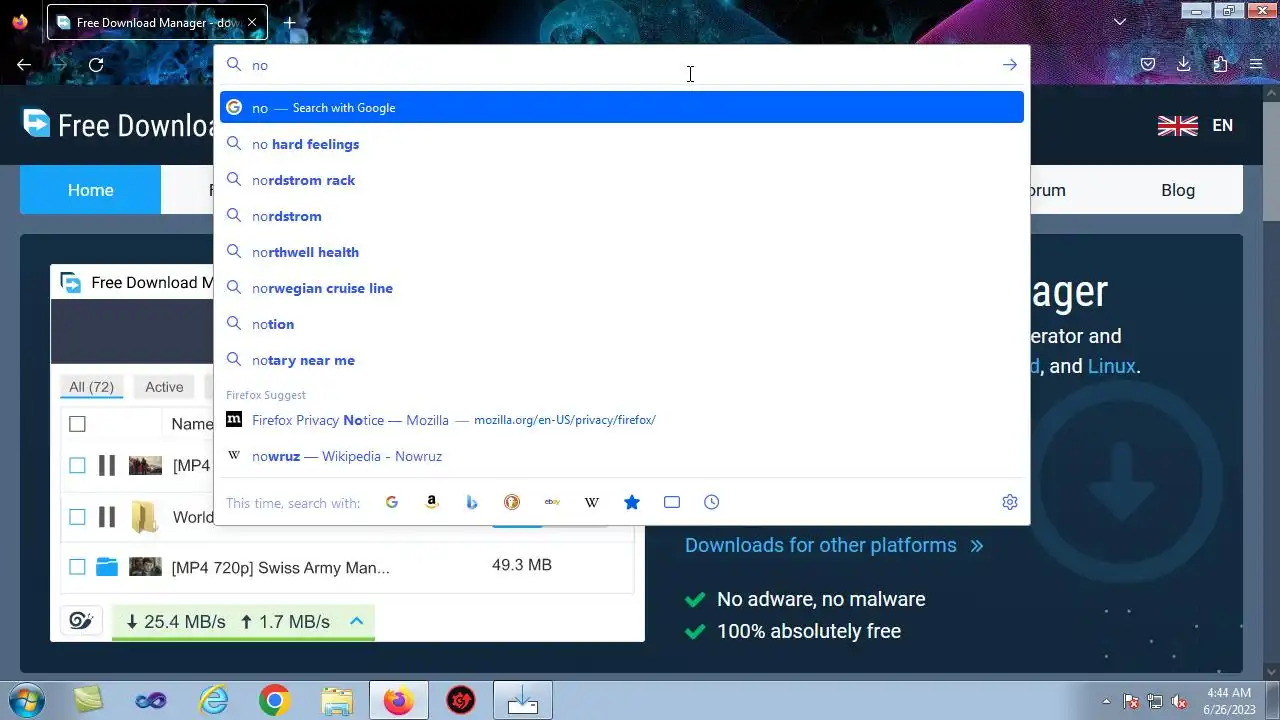This screenshot has height=720, width=1280.
Task: Search this time with Bing icon
Action: tap(472, 502)
